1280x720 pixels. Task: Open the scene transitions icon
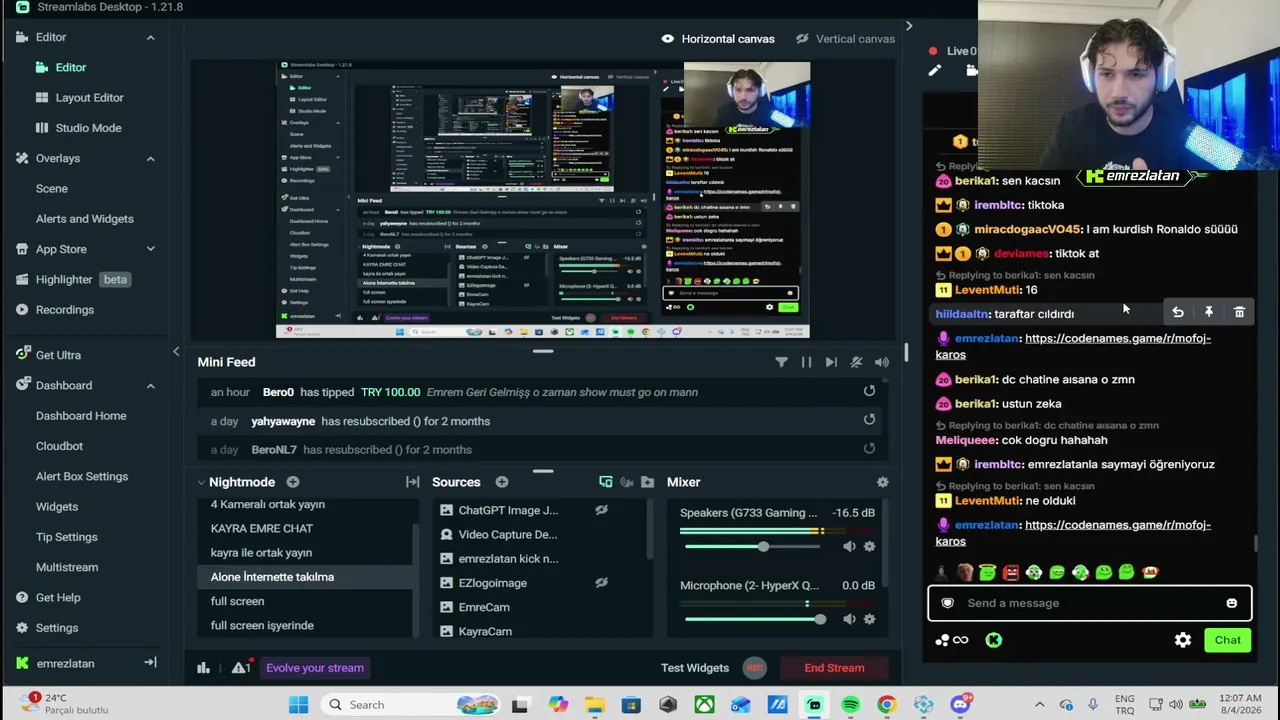412,482
